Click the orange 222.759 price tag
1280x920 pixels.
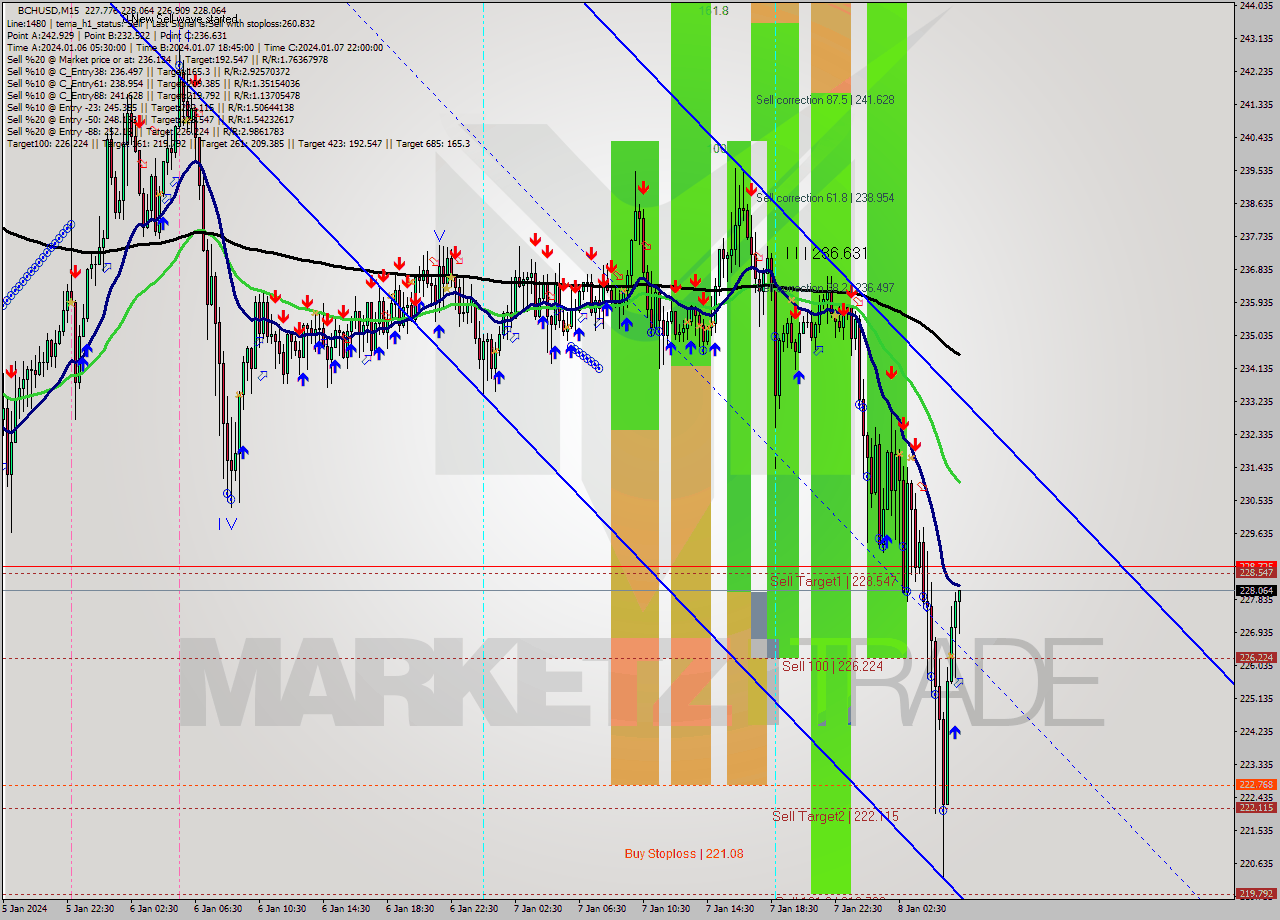[x=1256, y=785]
